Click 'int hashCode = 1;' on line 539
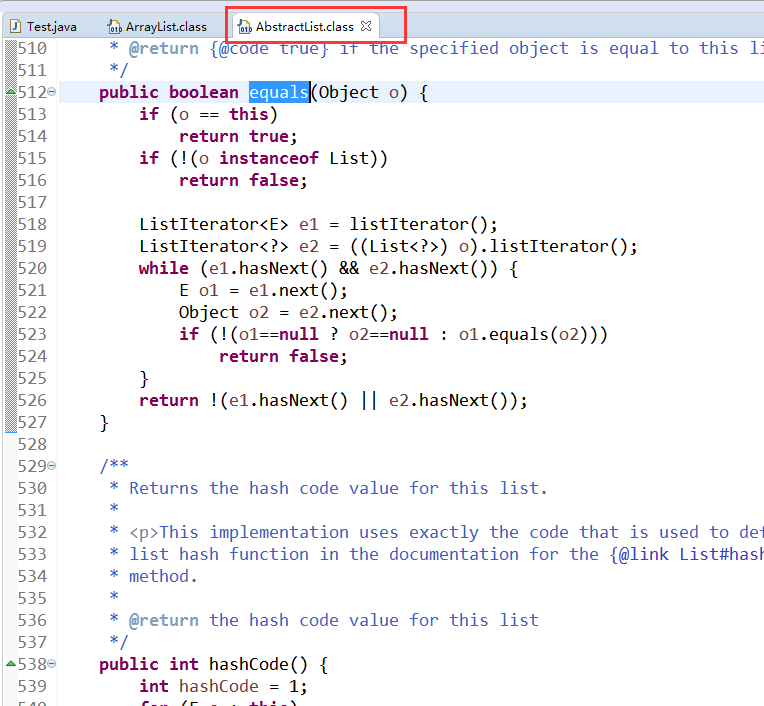This screenshot has width=764, height=706. 223,686
